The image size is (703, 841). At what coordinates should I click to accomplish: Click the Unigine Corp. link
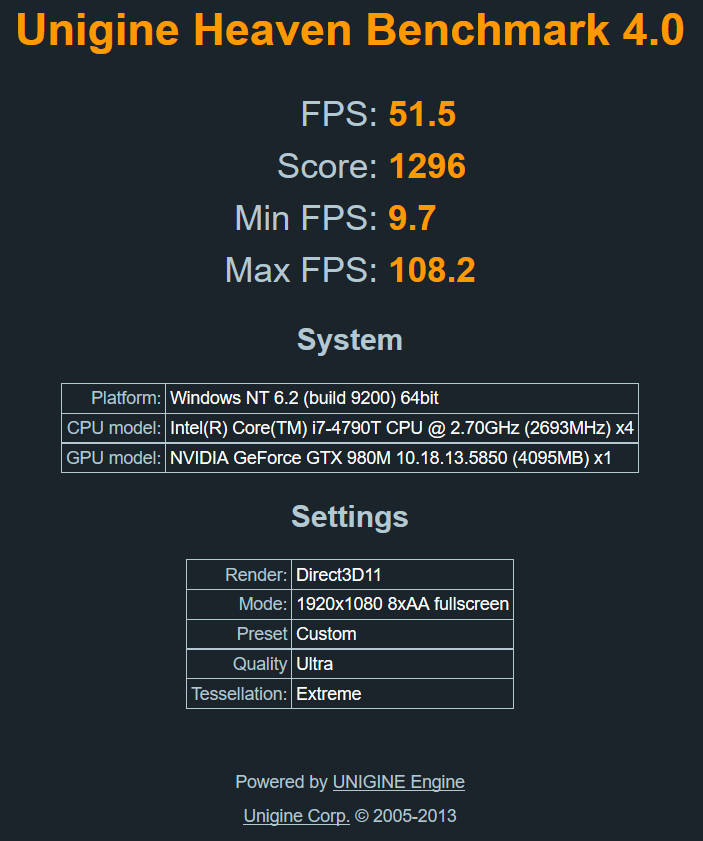click(x=296, y=816)
